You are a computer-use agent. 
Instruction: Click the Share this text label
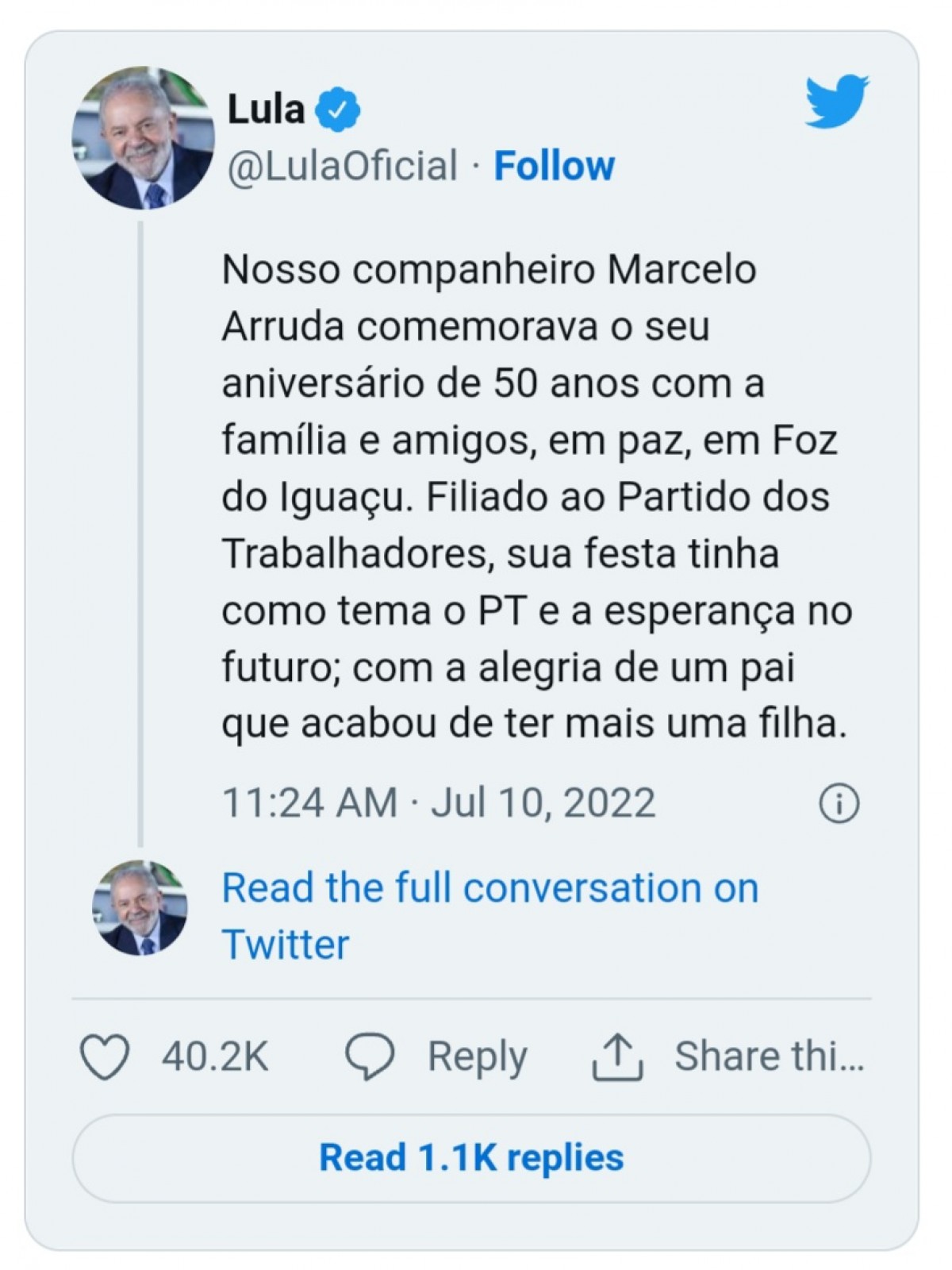coord(769,1056)
